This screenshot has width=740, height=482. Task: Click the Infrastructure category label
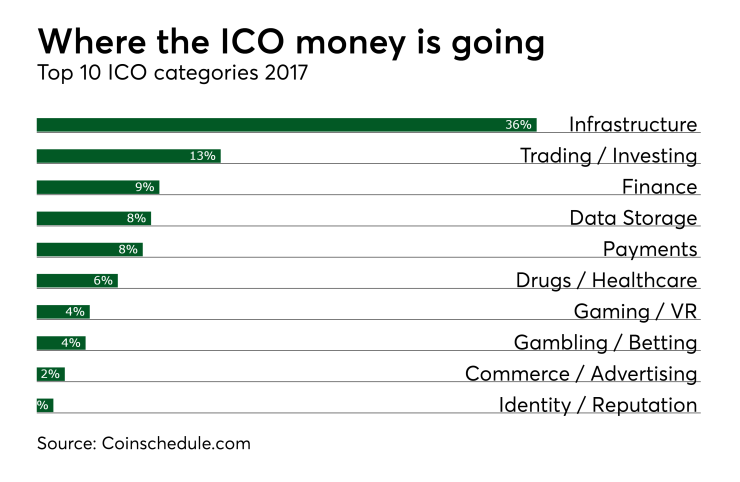(632, 125)
